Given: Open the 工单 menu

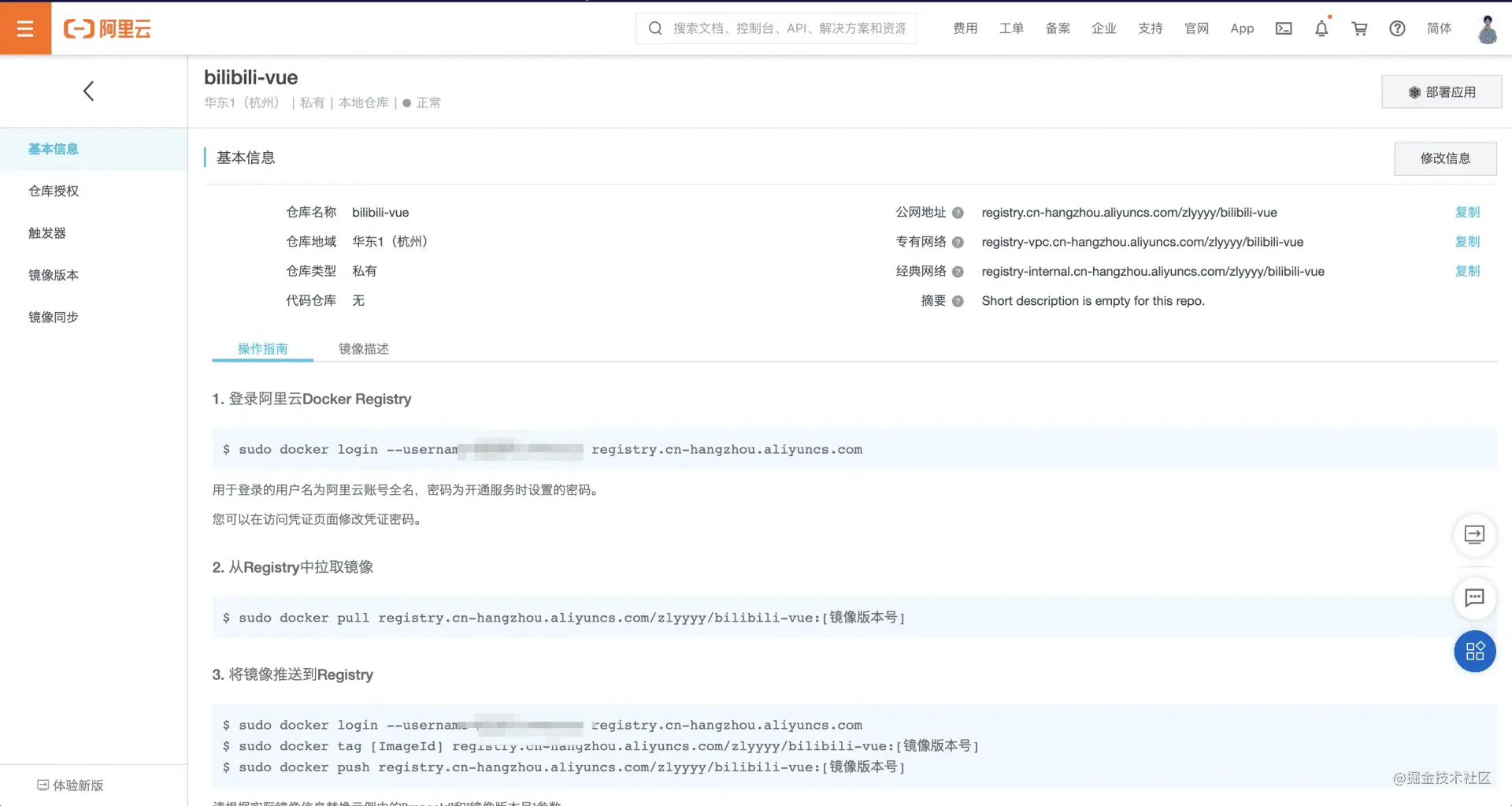Looking at the screenshot, I should [1011, 28].
